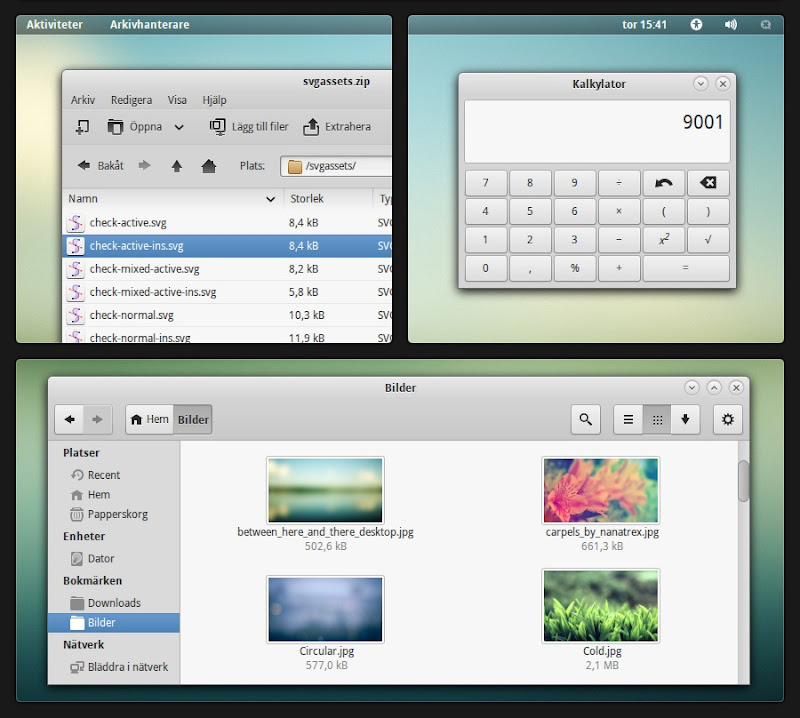Viewport: 800px width, 718px height.
Task: Select check-active-ins.svg row
Action: click(227, 246)
